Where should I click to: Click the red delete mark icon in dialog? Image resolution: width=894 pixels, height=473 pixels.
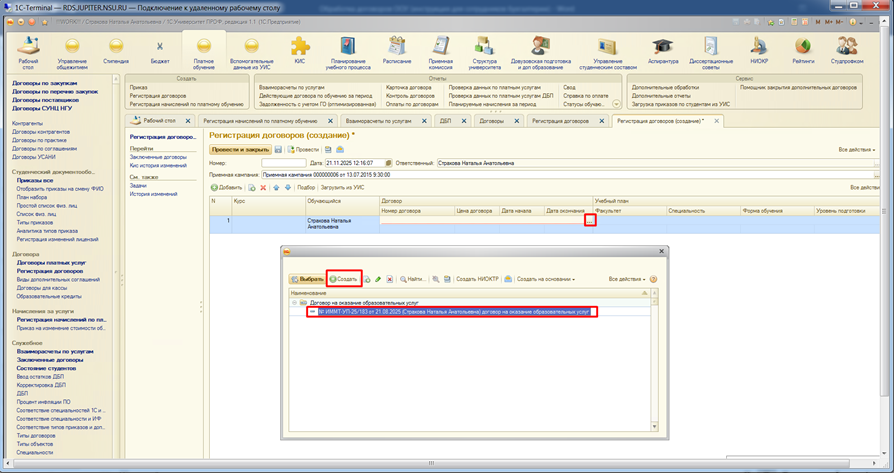(389, 279)
